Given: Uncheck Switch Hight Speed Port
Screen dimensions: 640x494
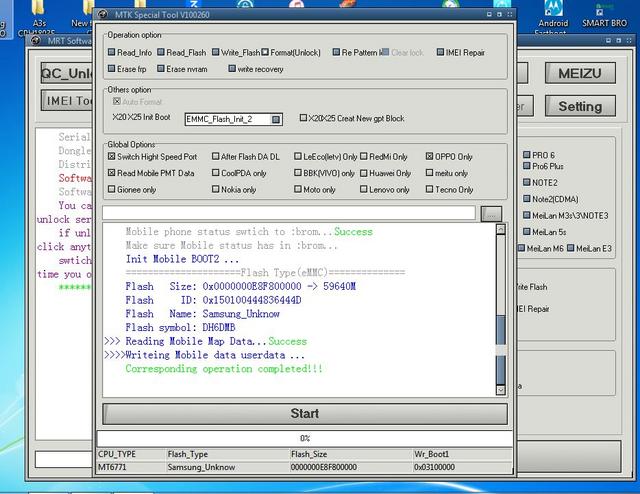Looking at the screenshot, I should coord(111,156).
